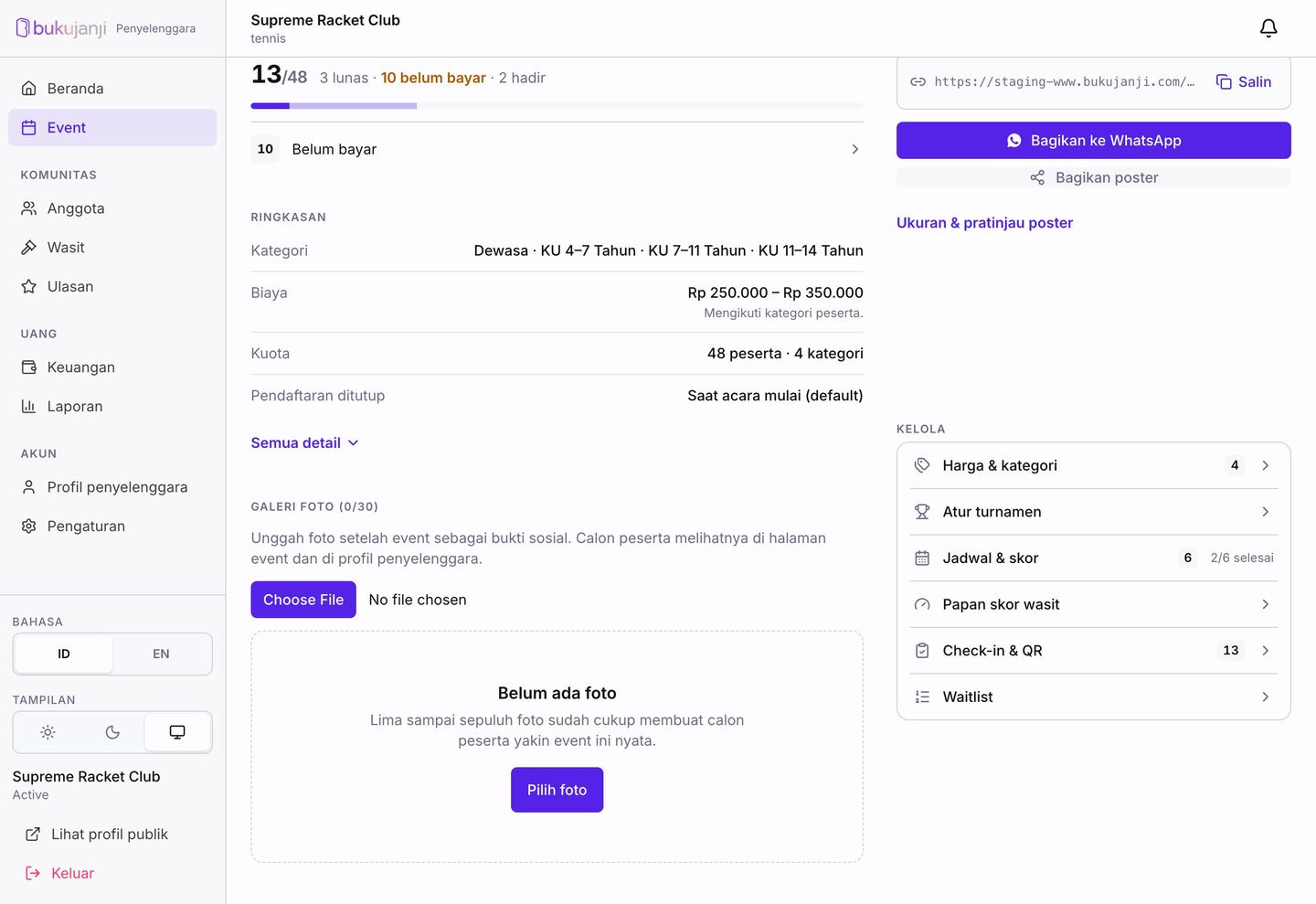This screenshot has width=1316, height=904.
Task: Select dark theme moon icon
Action: point(112,732)
